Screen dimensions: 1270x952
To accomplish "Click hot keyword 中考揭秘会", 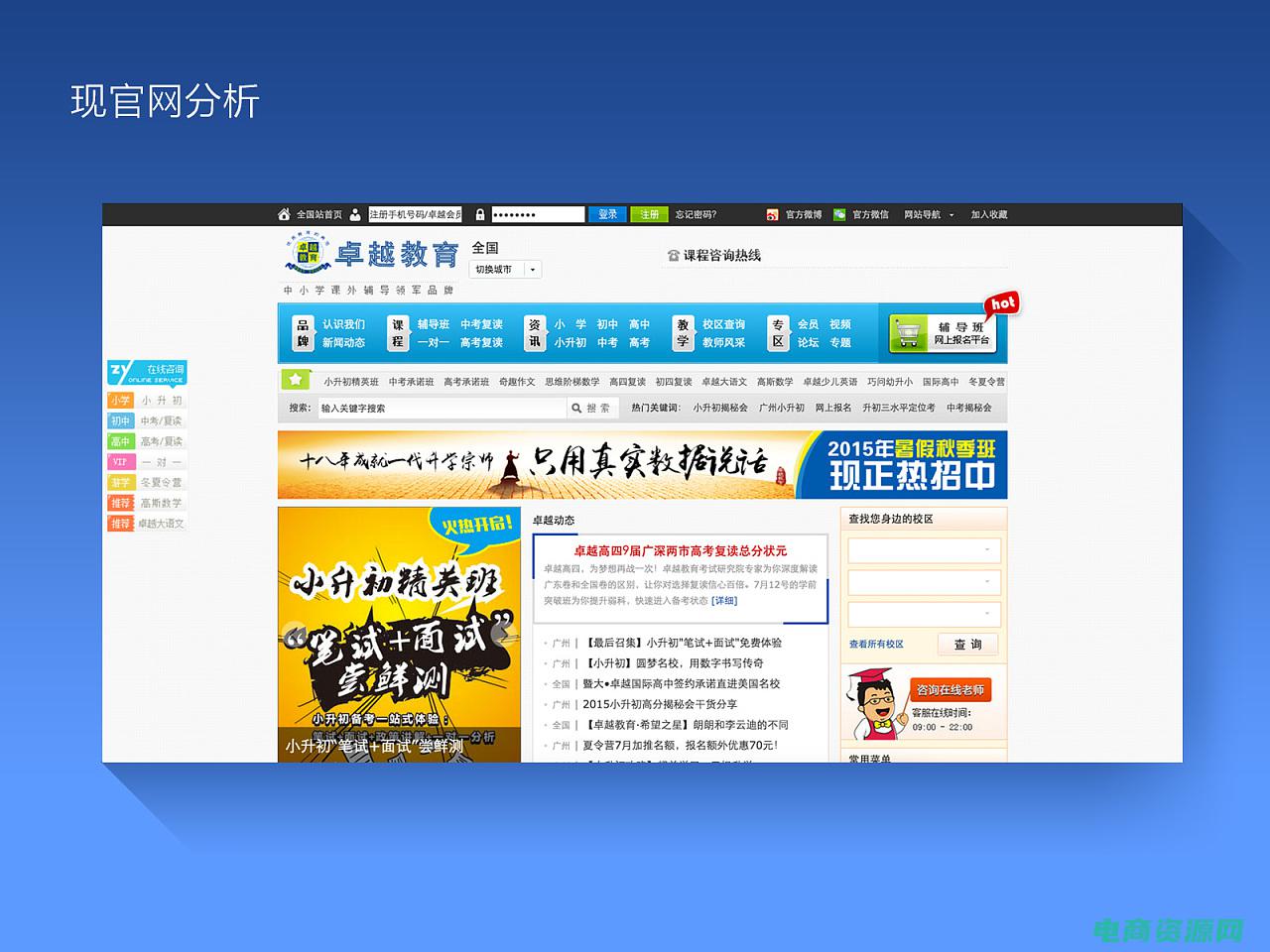I will [969, 408].
